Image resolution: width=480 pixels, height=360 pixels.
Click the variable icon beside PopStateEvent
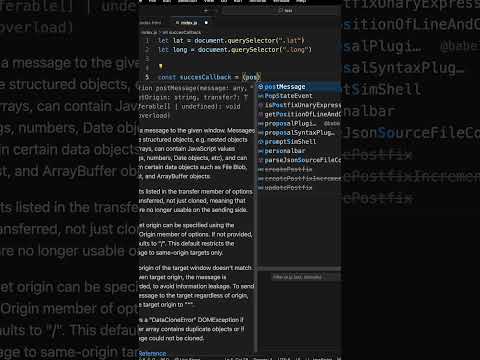click(x=261, y=96)
